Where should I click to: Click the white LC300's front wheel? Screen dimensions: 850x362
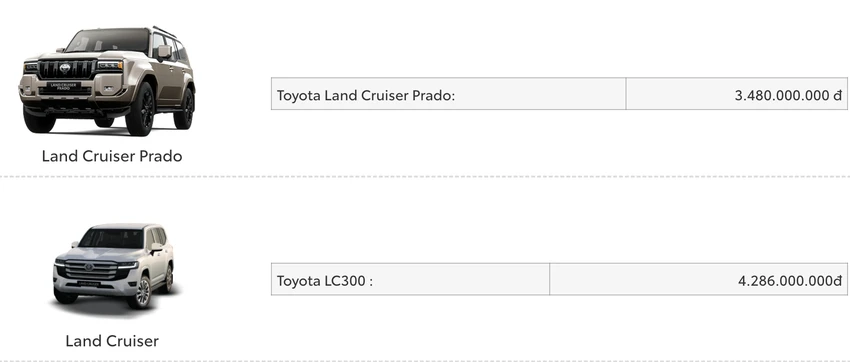140,293
